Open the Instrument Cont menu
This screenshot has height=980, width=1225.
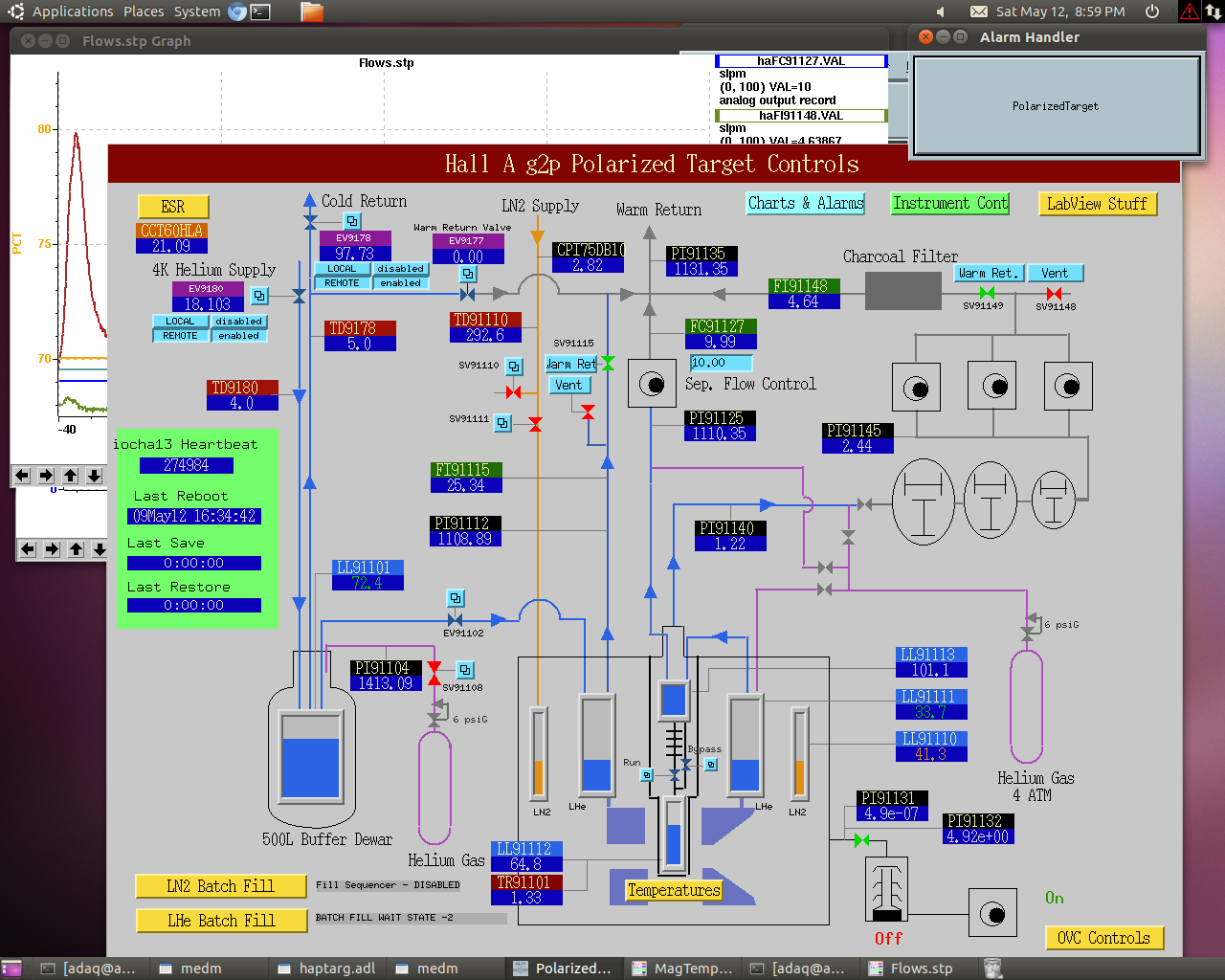(950, 203)
